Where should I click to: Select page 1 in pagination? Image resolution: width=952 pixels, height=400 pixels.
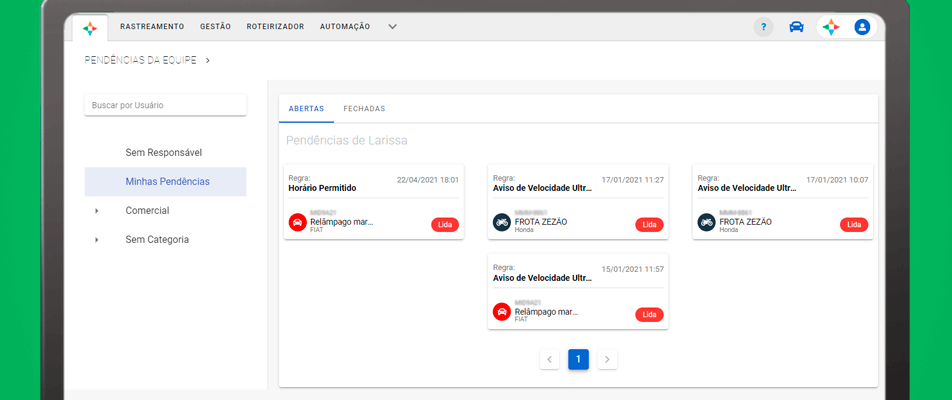578,359
